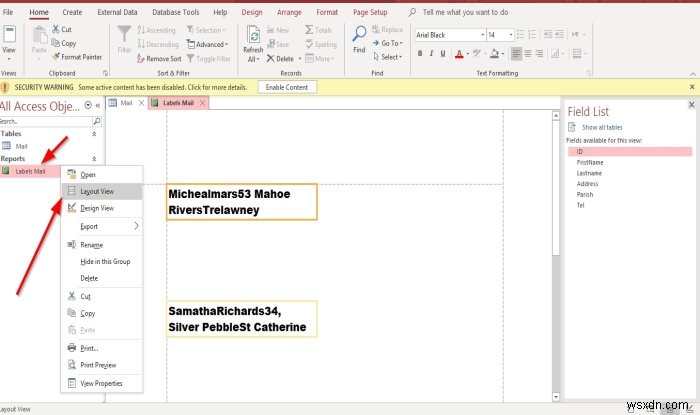Click the bullets list icon

520,34
